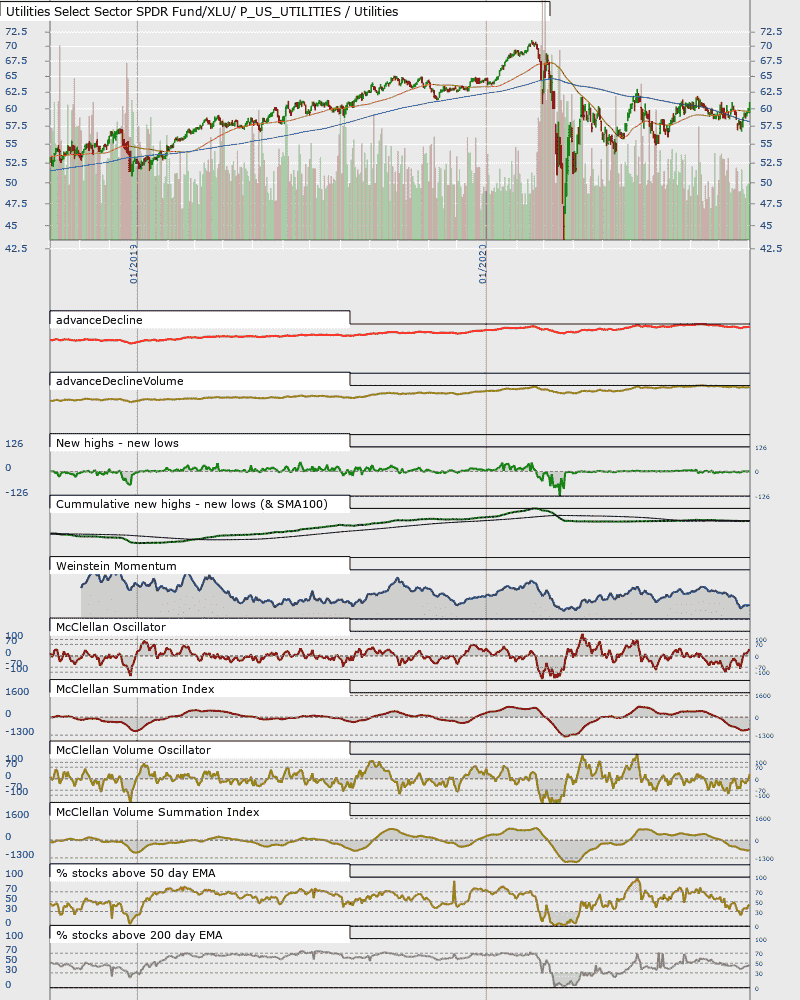Image resolution: width=800 pixels, height=1000 pixels.
Task: Select the advanceDeclineVolume panel label
Action: pos(119,381)
